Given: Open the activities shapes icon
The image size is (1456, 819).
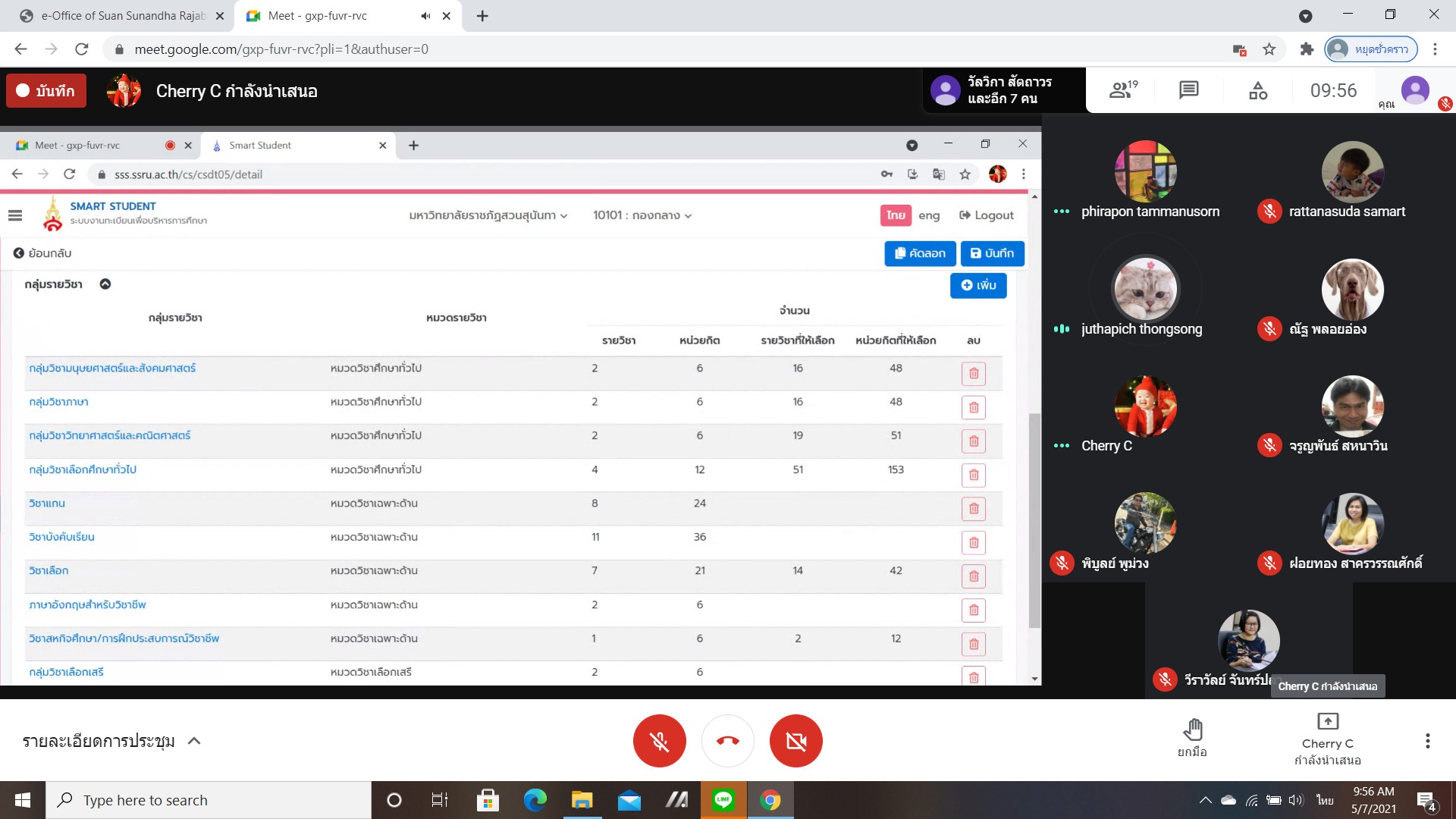Looking at the screenshot, I should pos(1257,90).
